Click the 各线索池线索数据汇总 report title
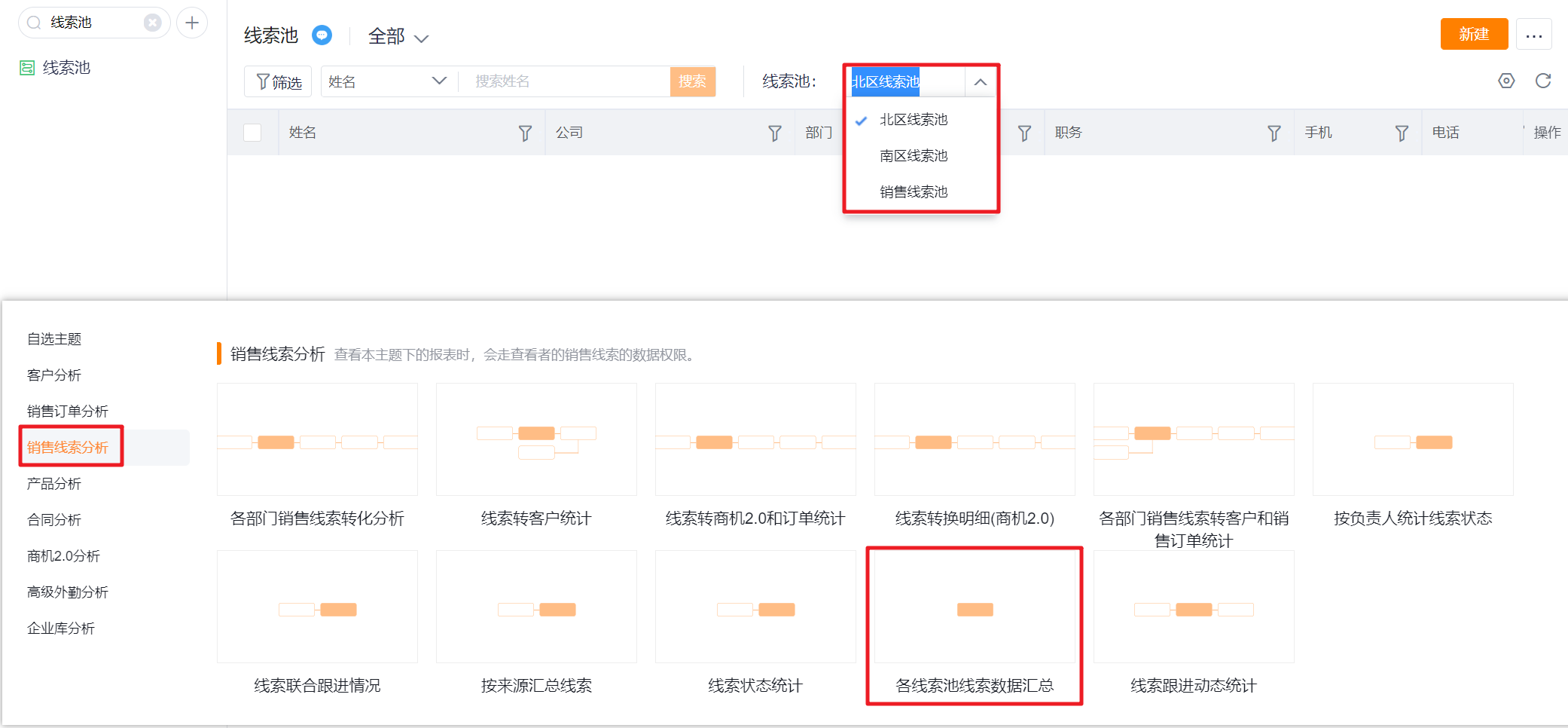This screenshot has width=1568, height=728. (x=975, y=686)
